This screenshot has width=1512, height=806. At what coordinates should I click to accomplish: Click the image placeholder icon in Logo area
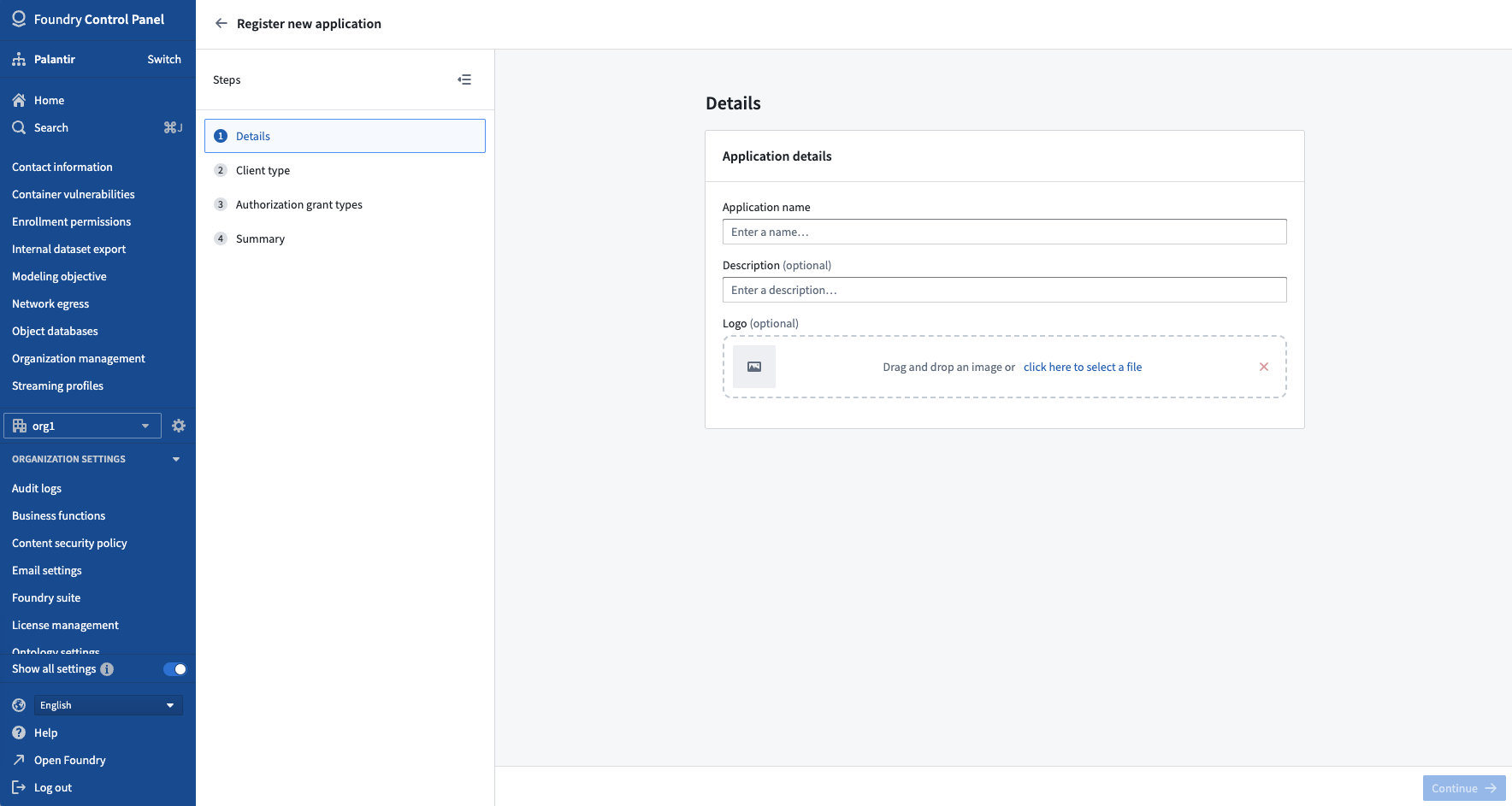[754, 367]
